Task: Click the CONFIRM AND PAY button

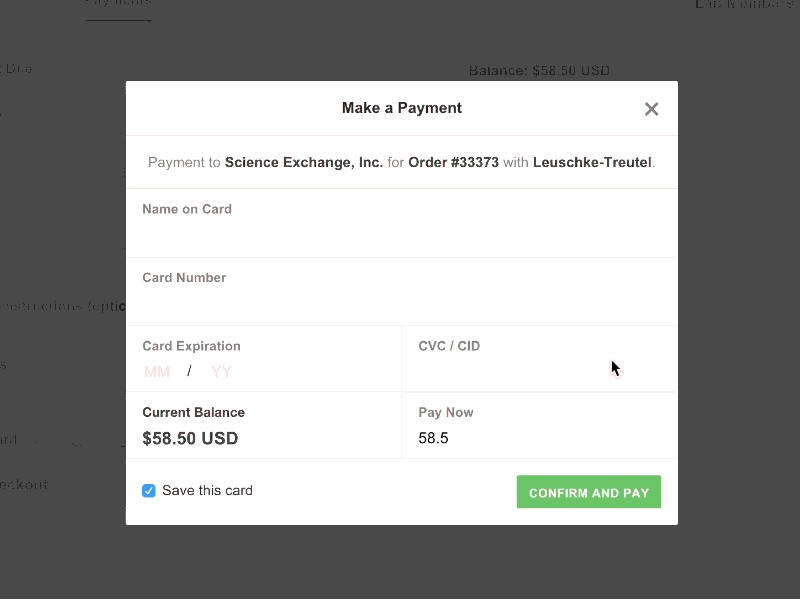Action: 588,491
